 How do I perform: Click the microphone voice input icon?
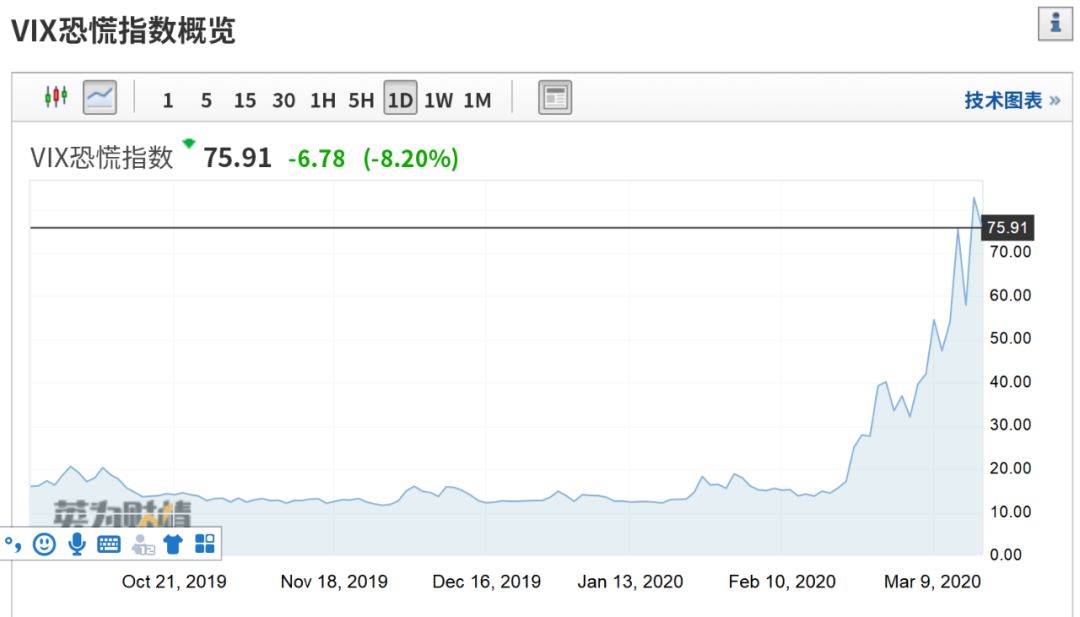(77, 545)
